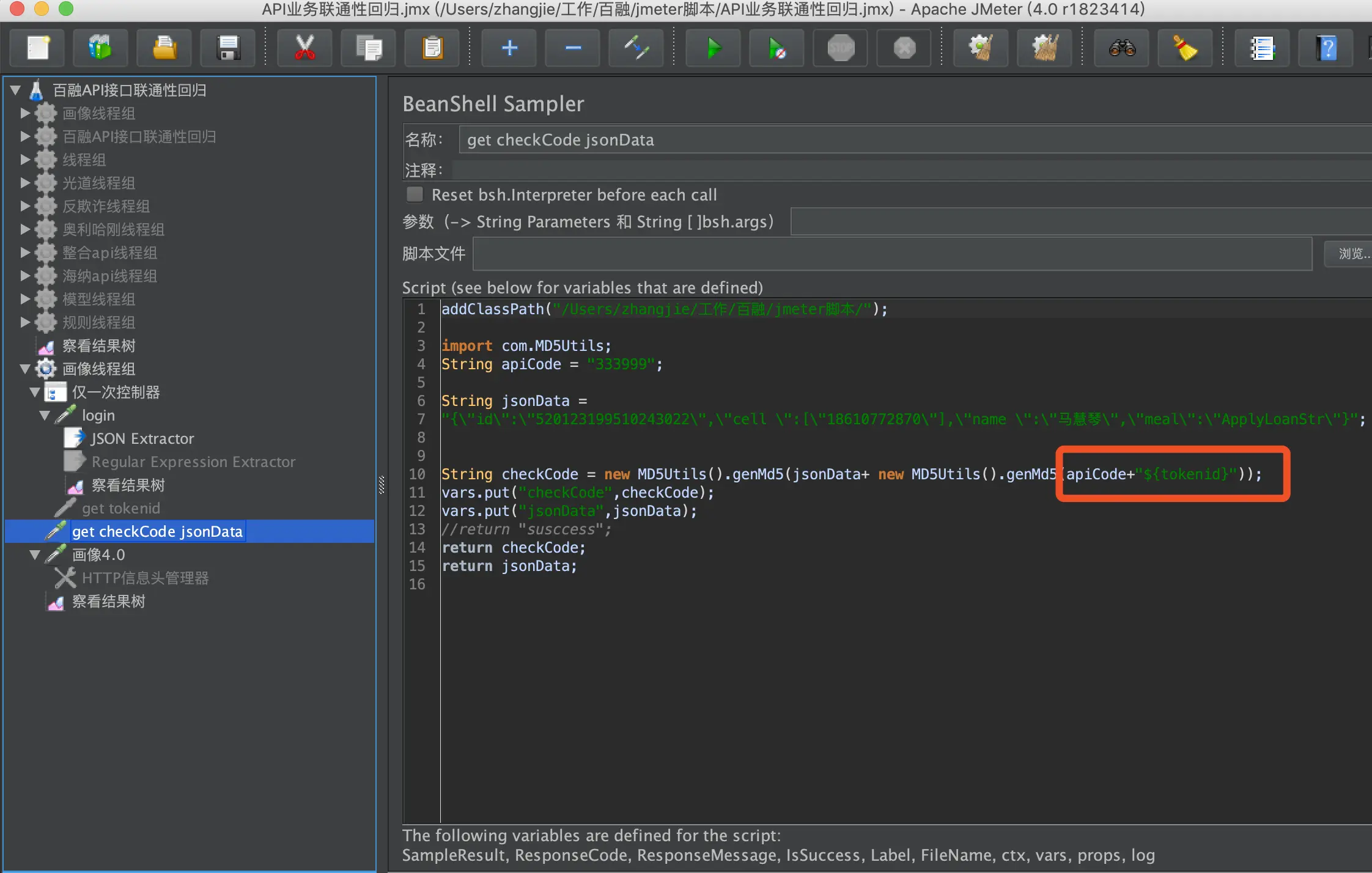Collapse the login sampler node
Image resolution: width=1372 pixels, height=873 pixels.
point(45,415)
